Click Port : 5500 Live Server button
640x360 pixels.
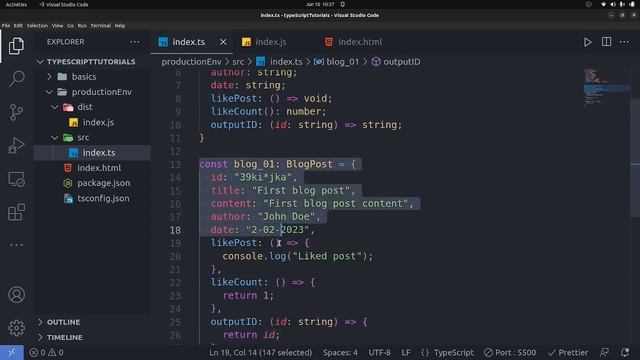(x=510, y=352)
